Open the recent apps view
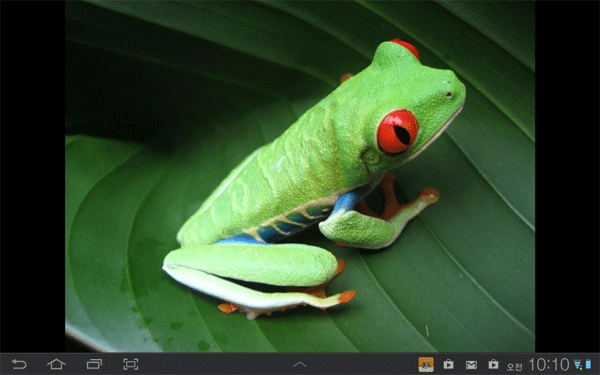Viewport: 600px width, 375px height. (x=94, y=364)
